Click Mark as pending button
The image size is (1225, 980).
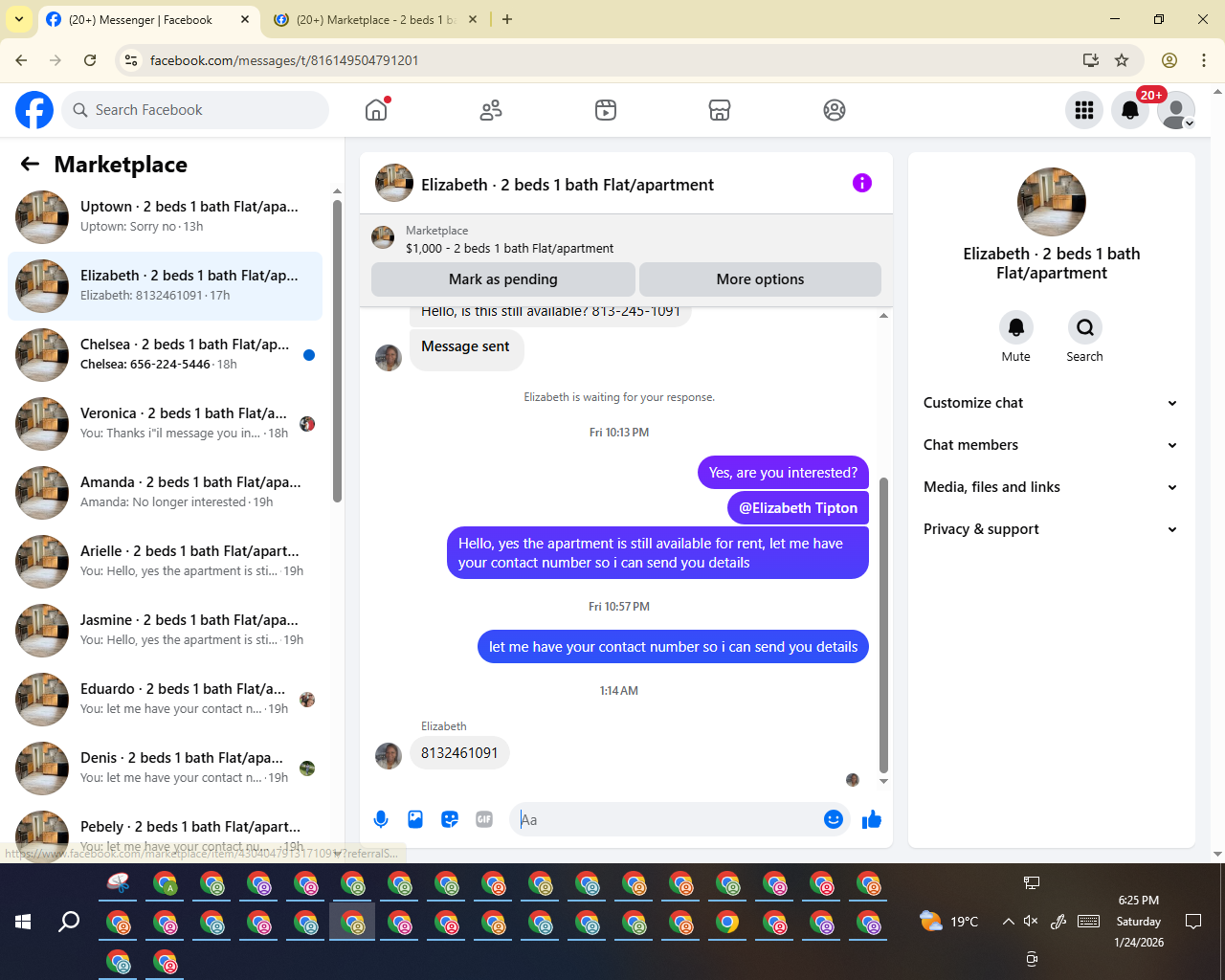tap(503, 279)
